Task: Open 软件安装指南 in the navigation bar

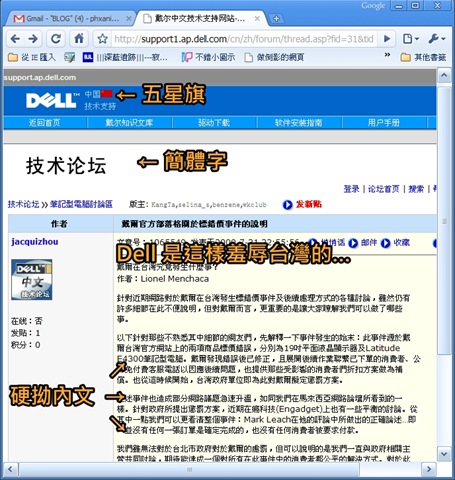Action: click(298, 123)
